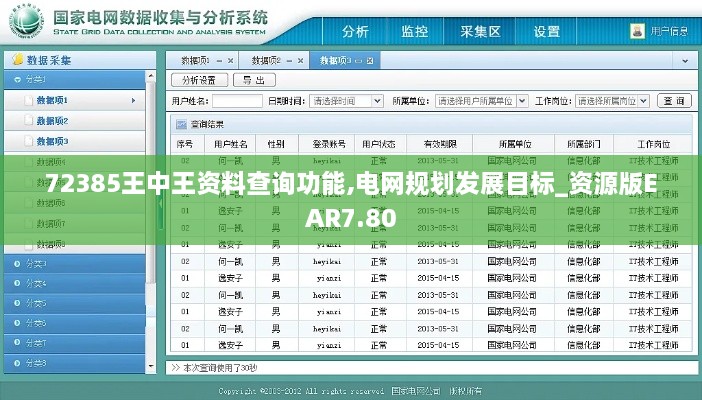
Task: Click the 查询 search button
Action: pyautogui.click(x=674, y=101)
